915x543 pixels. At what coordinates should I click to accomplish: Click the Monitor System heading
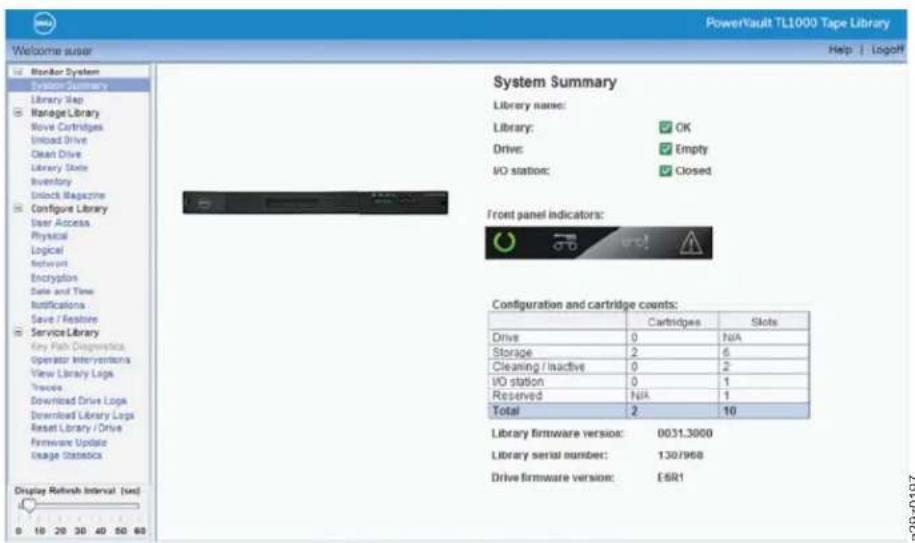65,72
